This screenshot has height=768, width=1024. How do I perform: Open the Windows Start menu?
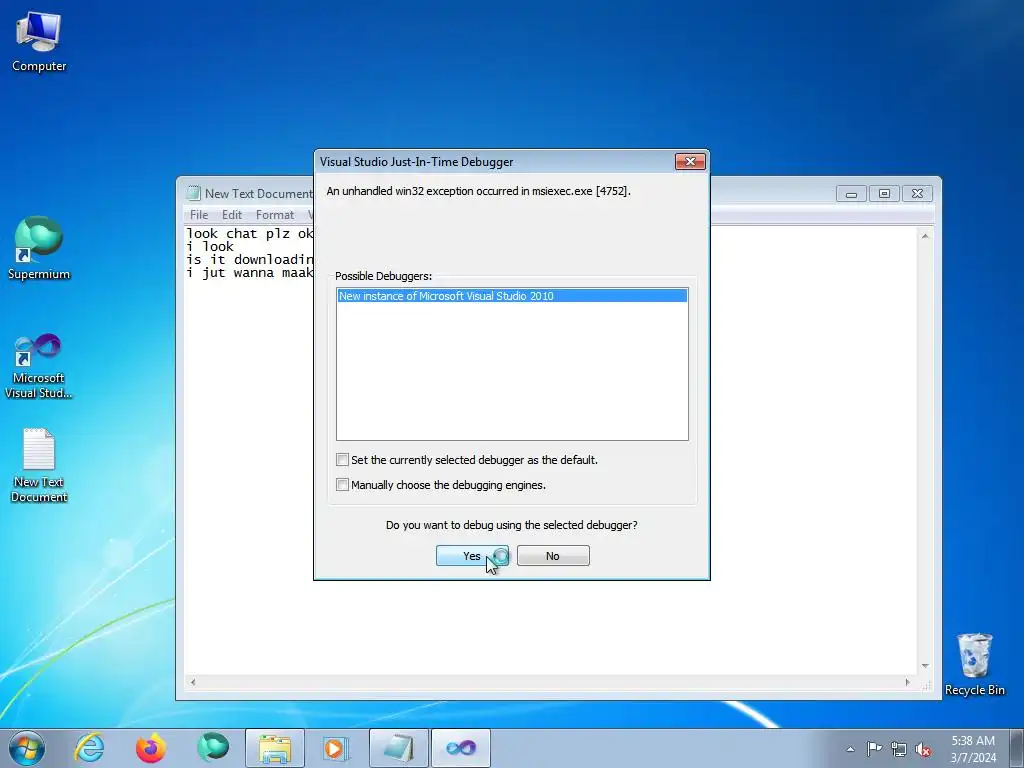(27, 748)
